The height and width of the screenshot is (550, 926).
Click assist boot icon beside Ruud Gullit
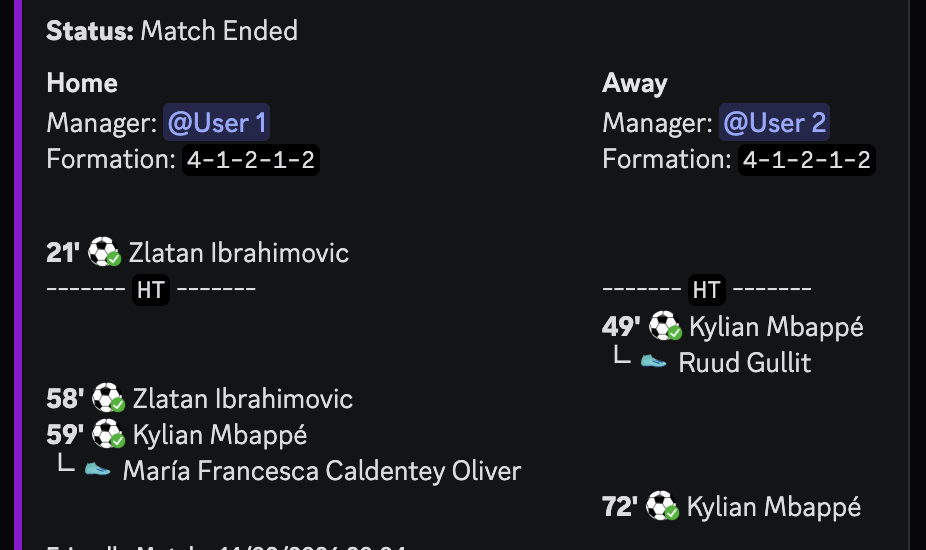653,361
